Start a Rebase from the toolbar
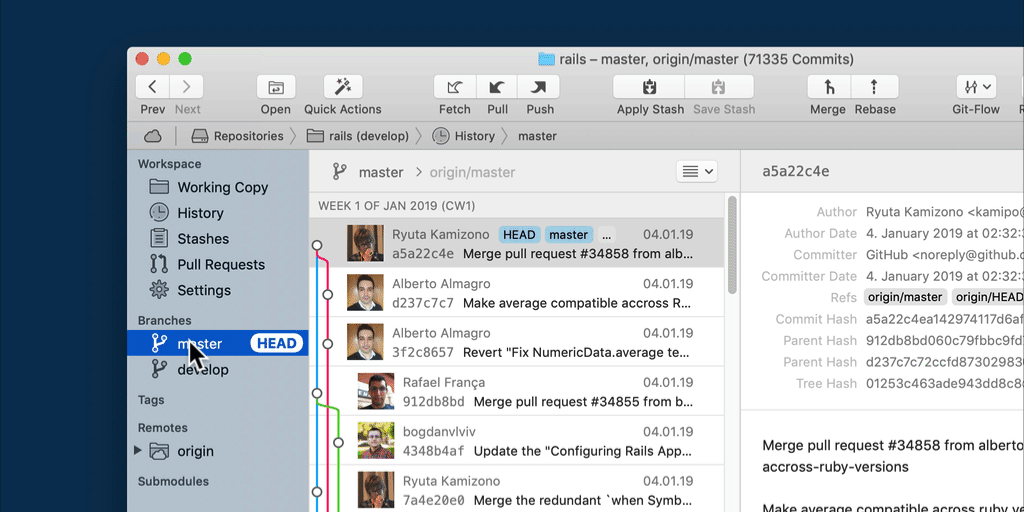This screenshot has width=1024, height=512. pos(875,87)
